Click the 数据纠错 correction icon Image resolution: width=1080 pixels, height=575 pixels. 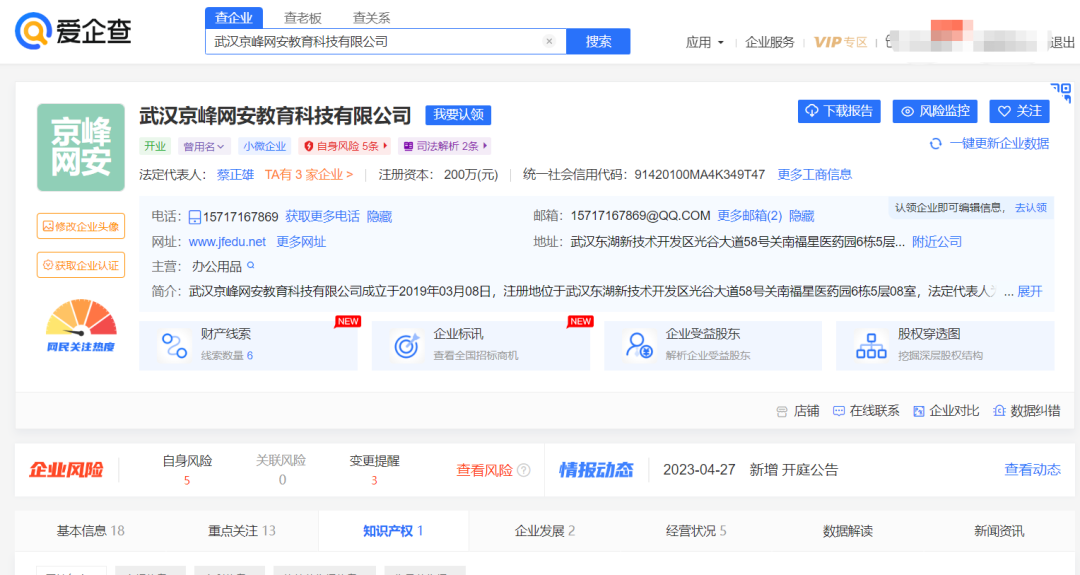(999, 411)
